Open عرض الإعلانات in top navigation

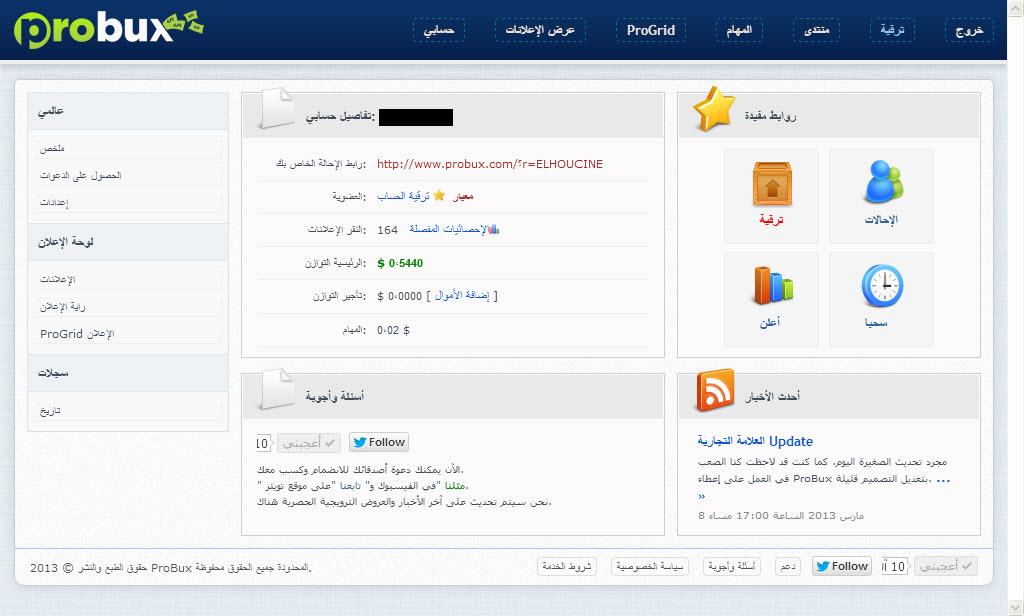point(535,30)
